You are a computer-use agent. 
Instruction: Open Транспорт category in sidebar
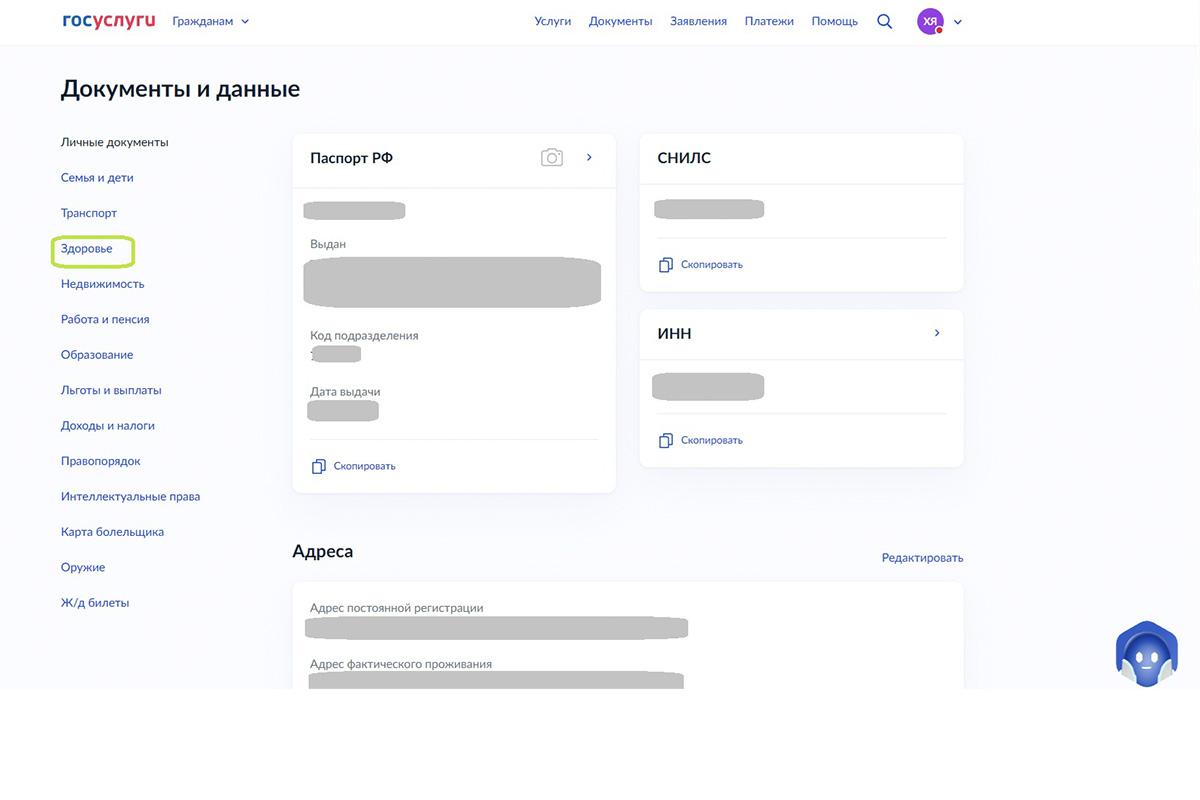click(89, 213)
